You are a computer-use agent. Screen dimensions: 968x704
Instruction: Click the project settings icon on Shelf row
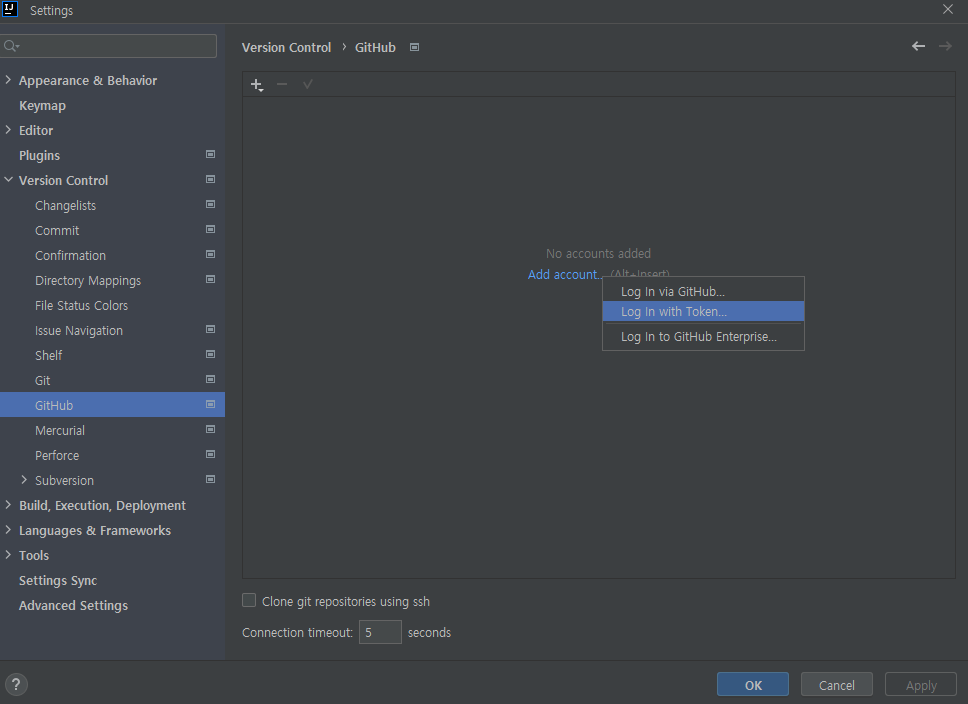[211, 354]
